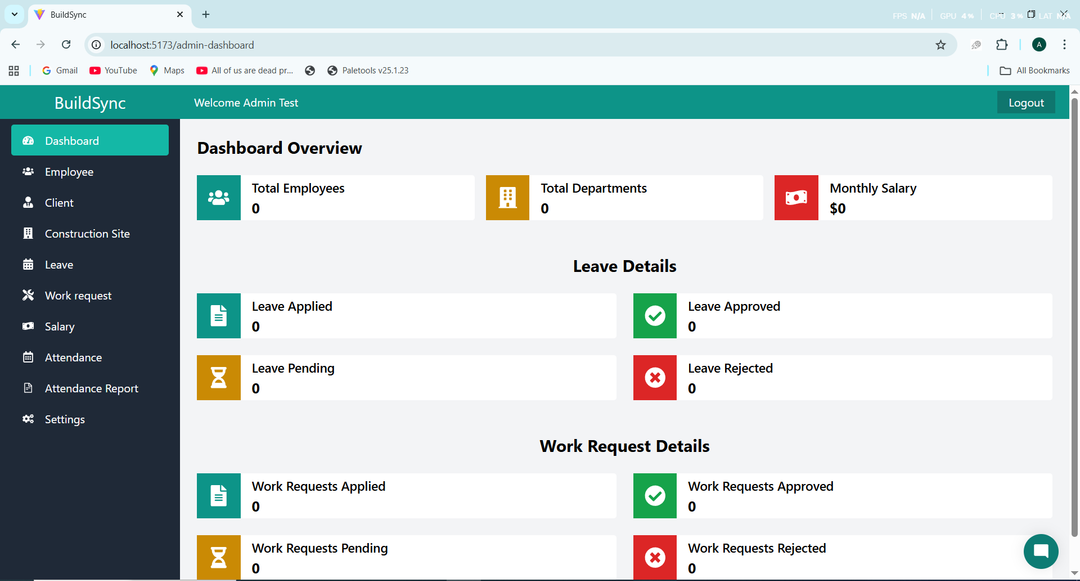The height and width of the screenshot is (581, 1080).
Task: Click the Dashboard gauge icon in sidebar
Action: (x=28, y=140)
